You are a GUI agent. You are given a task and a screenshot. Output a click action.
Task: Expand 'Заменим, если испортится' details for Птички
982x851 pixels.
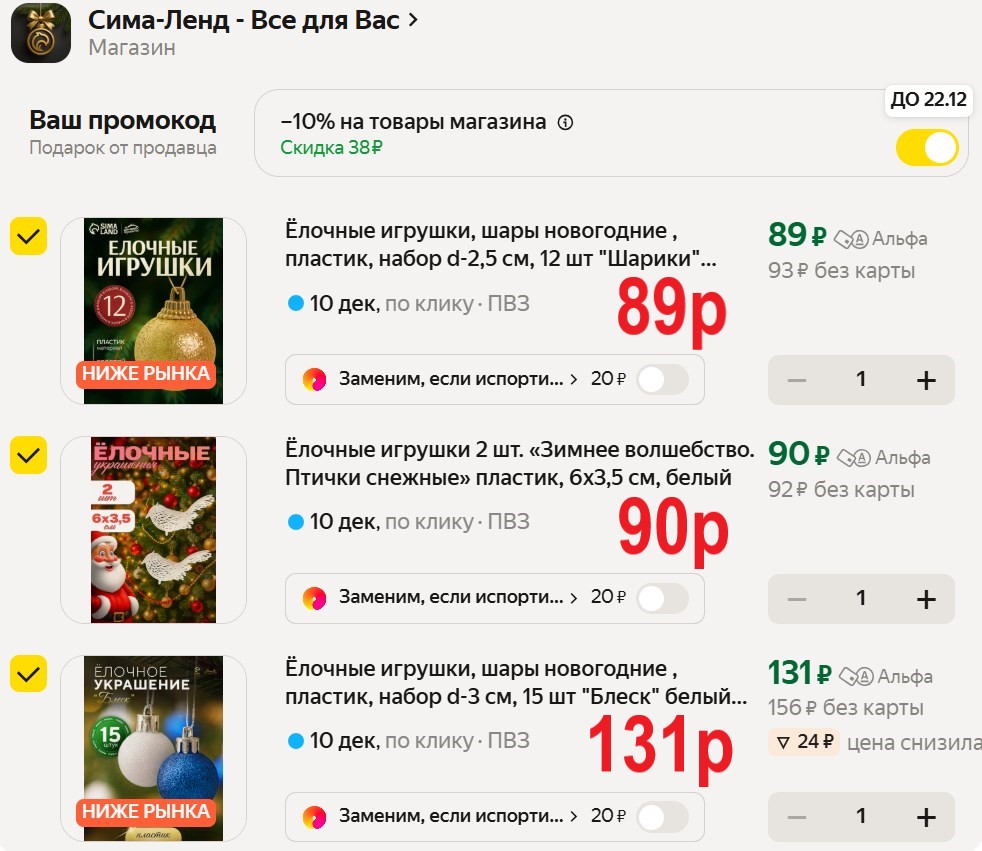574,598
